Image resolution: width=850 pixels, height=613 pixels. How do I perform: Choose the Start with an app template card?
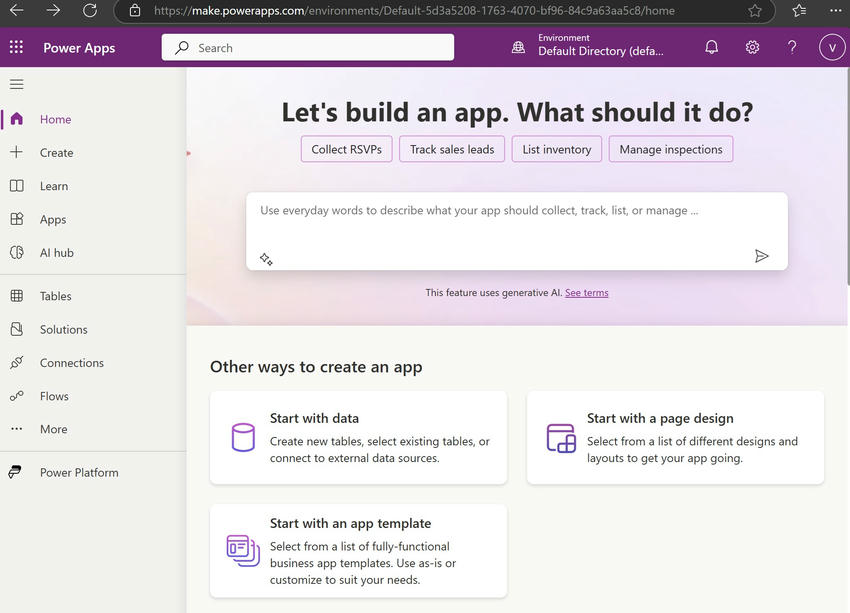[358, 551]
